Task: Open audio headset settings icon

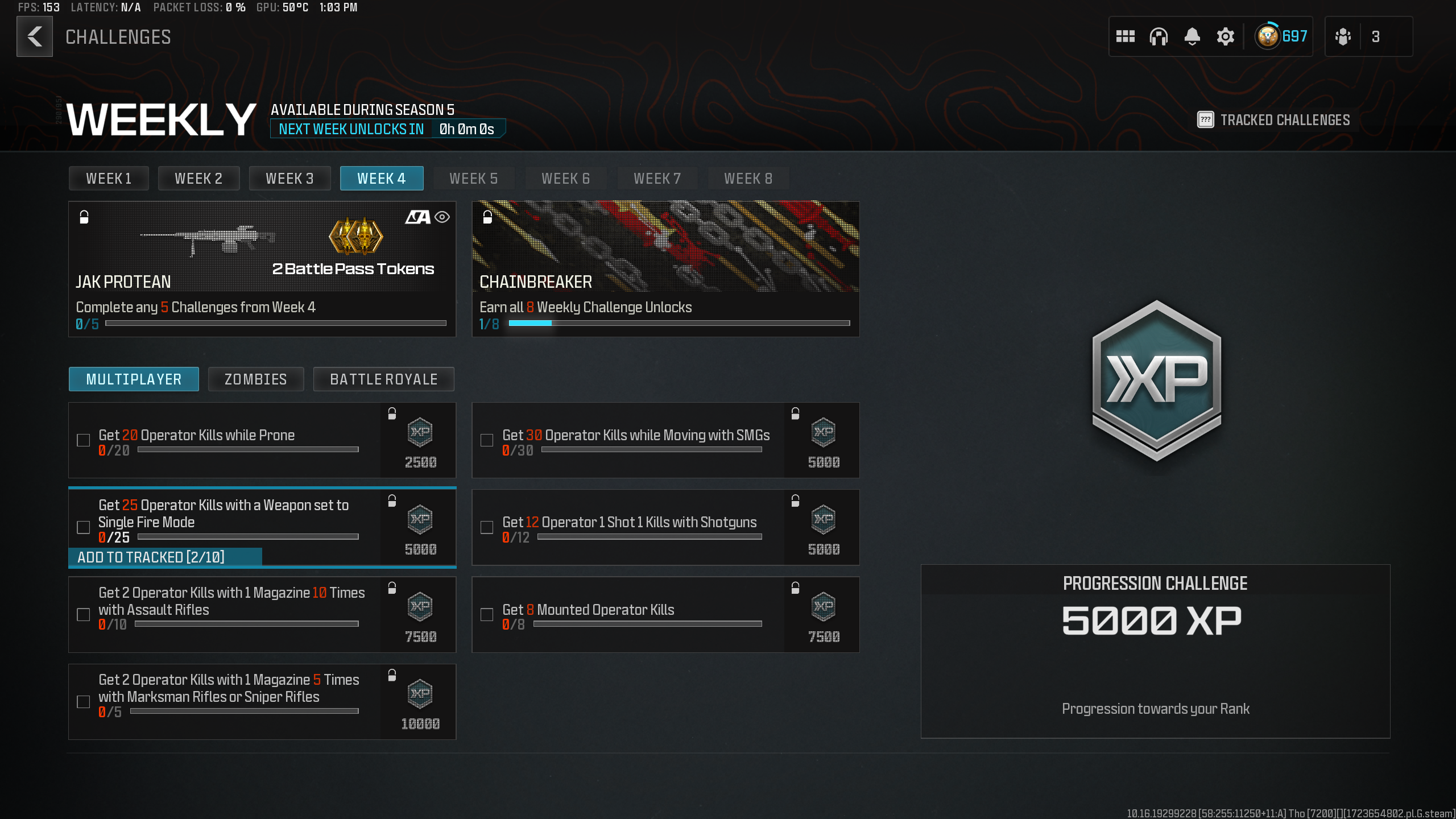Action: point(1159,36)
